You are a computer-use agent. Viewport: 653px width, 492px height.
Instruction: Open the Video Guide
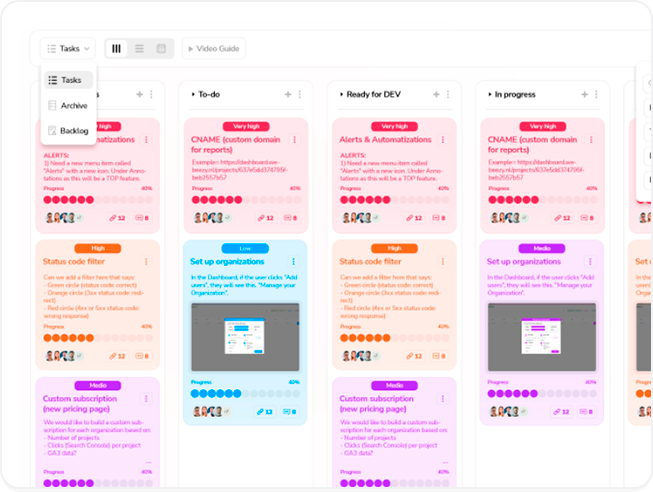(212, 48)
